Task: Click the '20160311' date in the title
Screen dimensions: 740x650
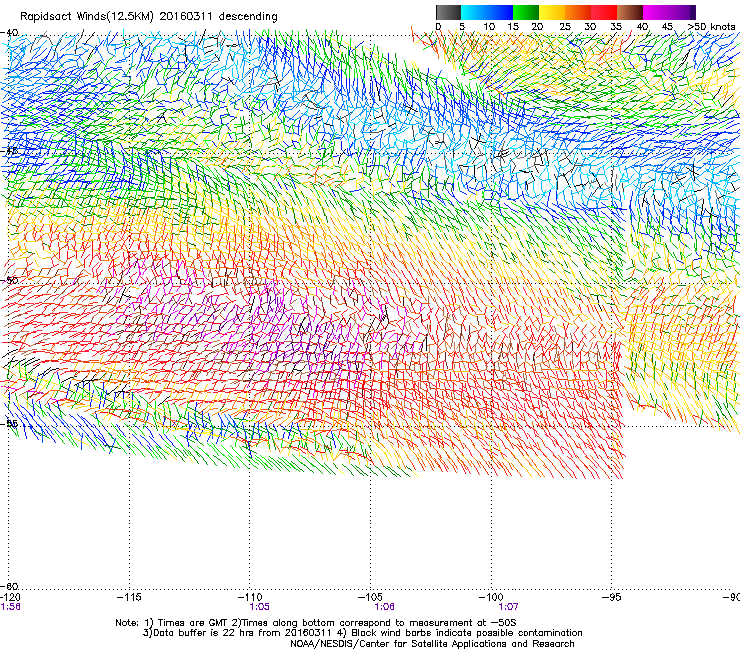Action: 186,16
